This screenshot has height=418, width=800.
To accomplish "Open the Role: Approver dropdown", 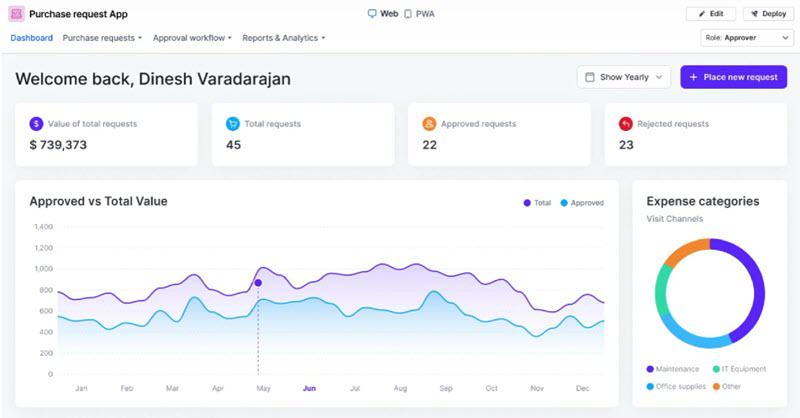I will 747,38.
